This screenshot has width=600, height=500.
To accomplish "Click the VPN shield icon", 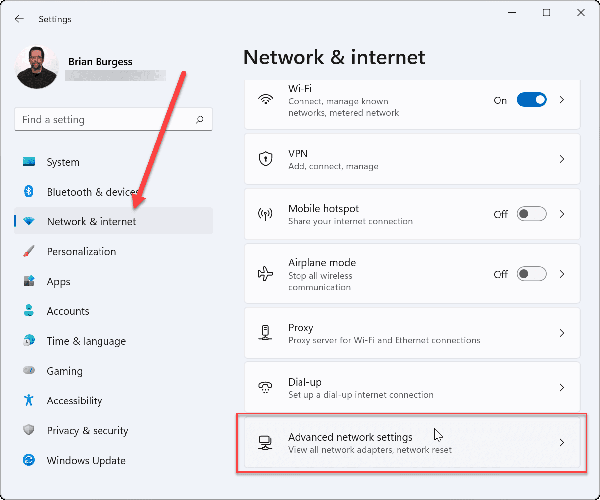I will (265, 158).
